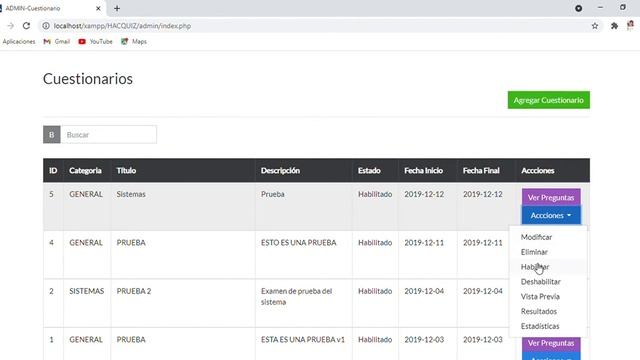Choose Estadisticas from the Acciones menu
The height and width of the screenshot is (360, 640).
tap(540, 326)
